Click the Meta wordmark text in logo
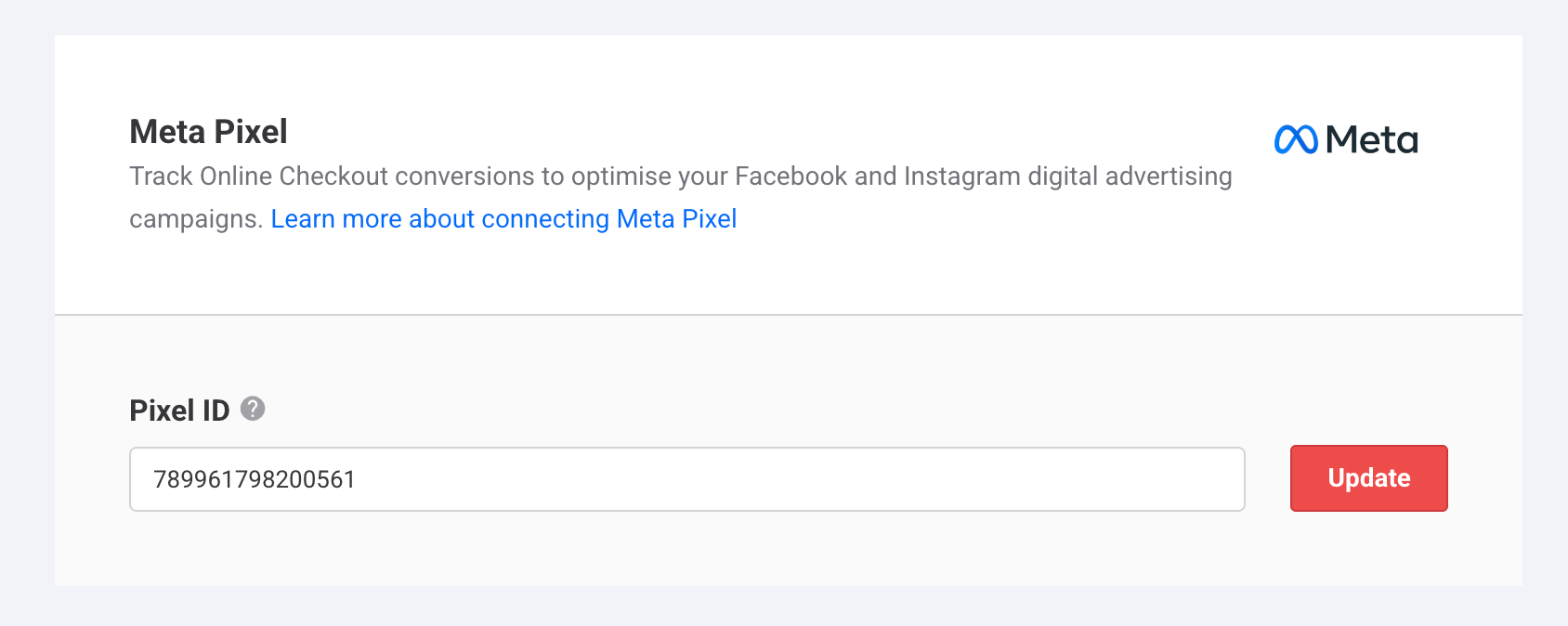This screenshot has height=626, width=1568. [1372, 140]
